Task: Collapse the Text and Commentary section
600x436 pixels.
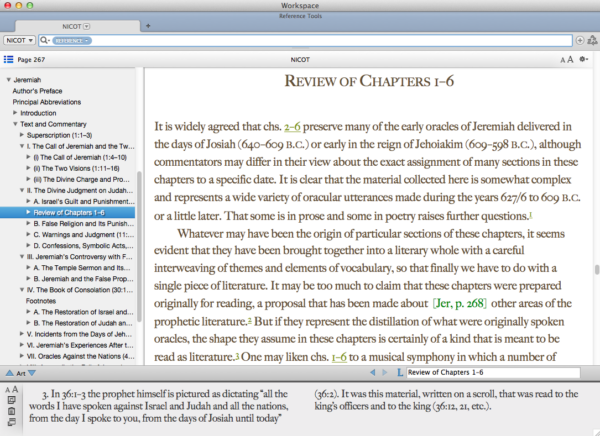Action: point(15,124)
